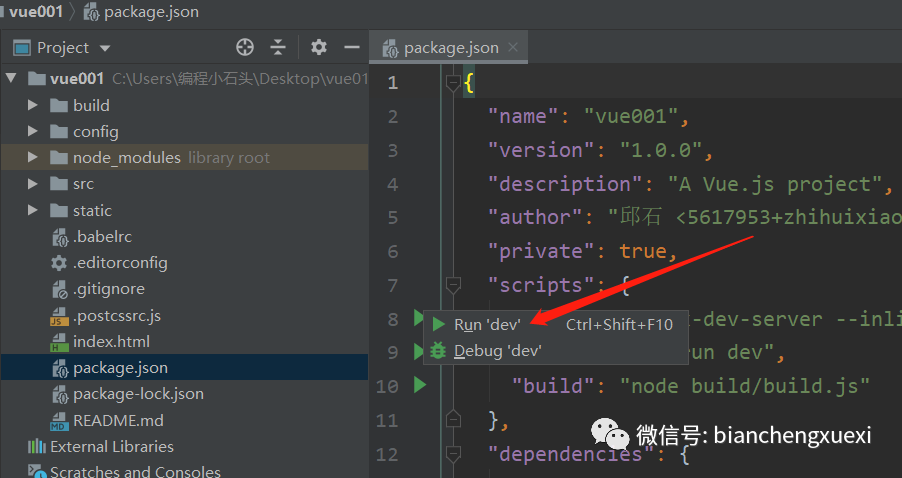This screenshot has height=478, width=902.
Task: Open External Libraries node
Action: click(112, 446)
